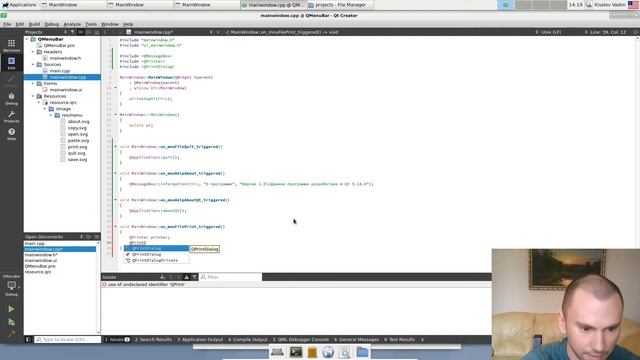Select the highlighted QPrintDialog completion entry
Viewport: 640px width, 360px height.
click(156, 248)
